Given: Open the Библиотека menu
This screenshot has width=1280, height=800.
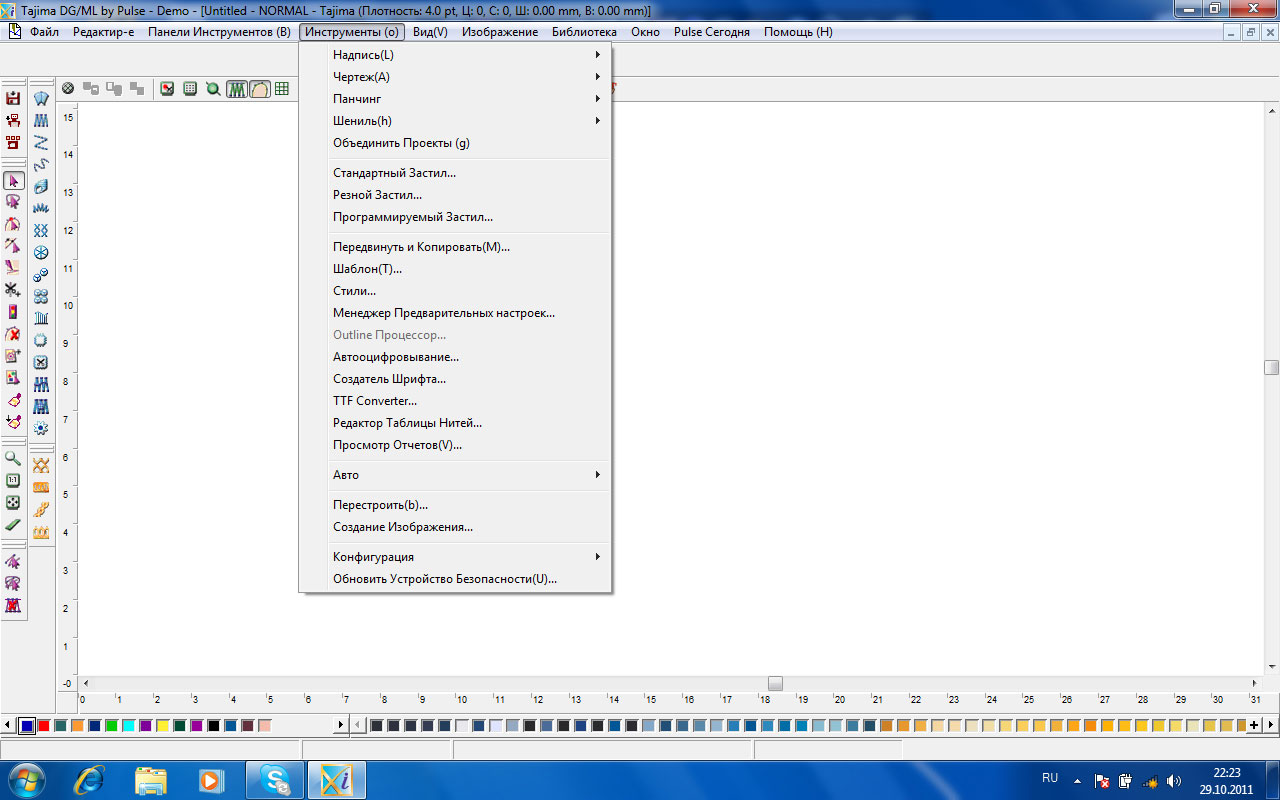Looking at the screenshot, I should tap(584, 32).
